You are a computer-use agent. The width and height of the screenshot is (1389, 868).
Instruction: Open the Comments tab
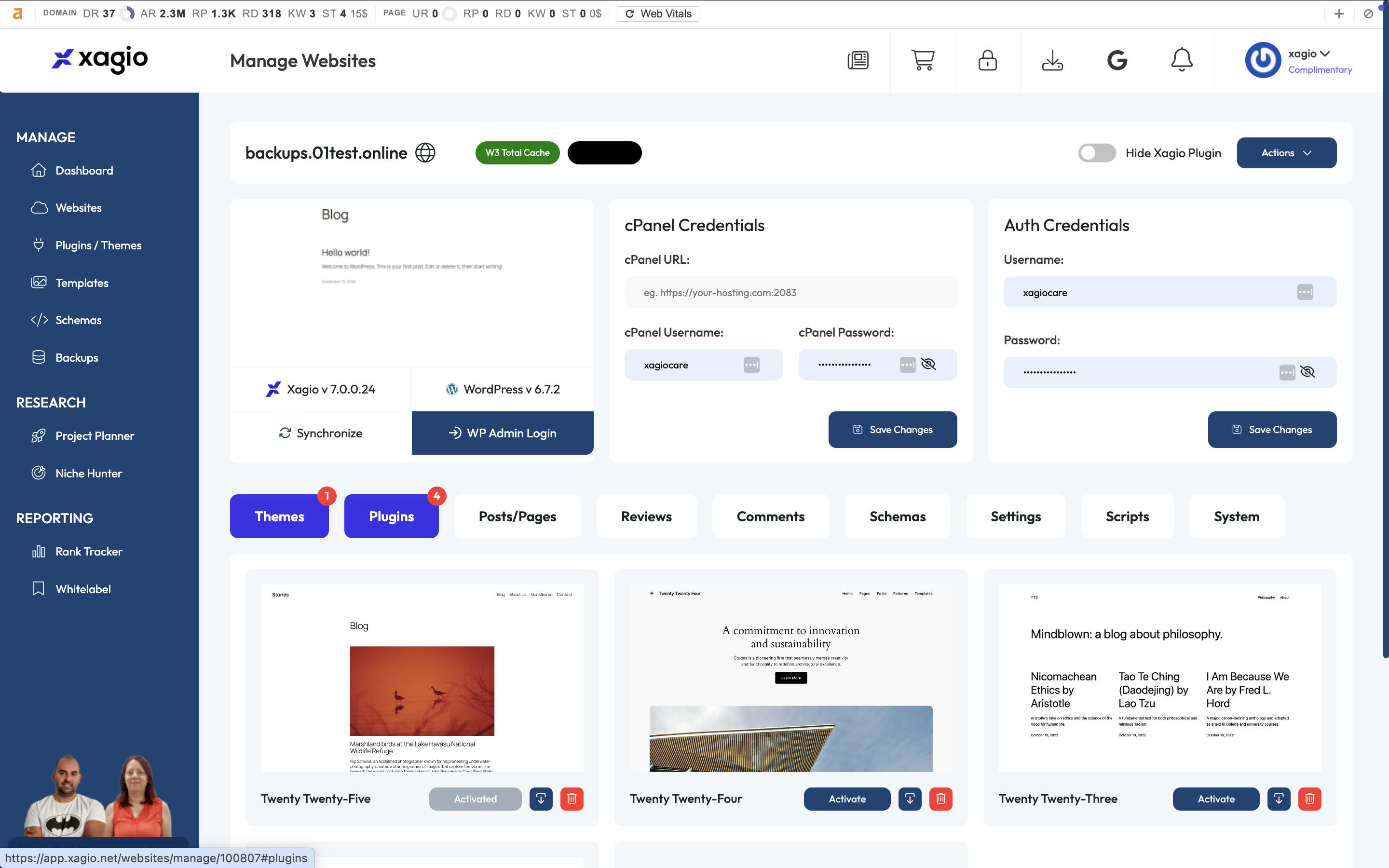coord(770,516)
